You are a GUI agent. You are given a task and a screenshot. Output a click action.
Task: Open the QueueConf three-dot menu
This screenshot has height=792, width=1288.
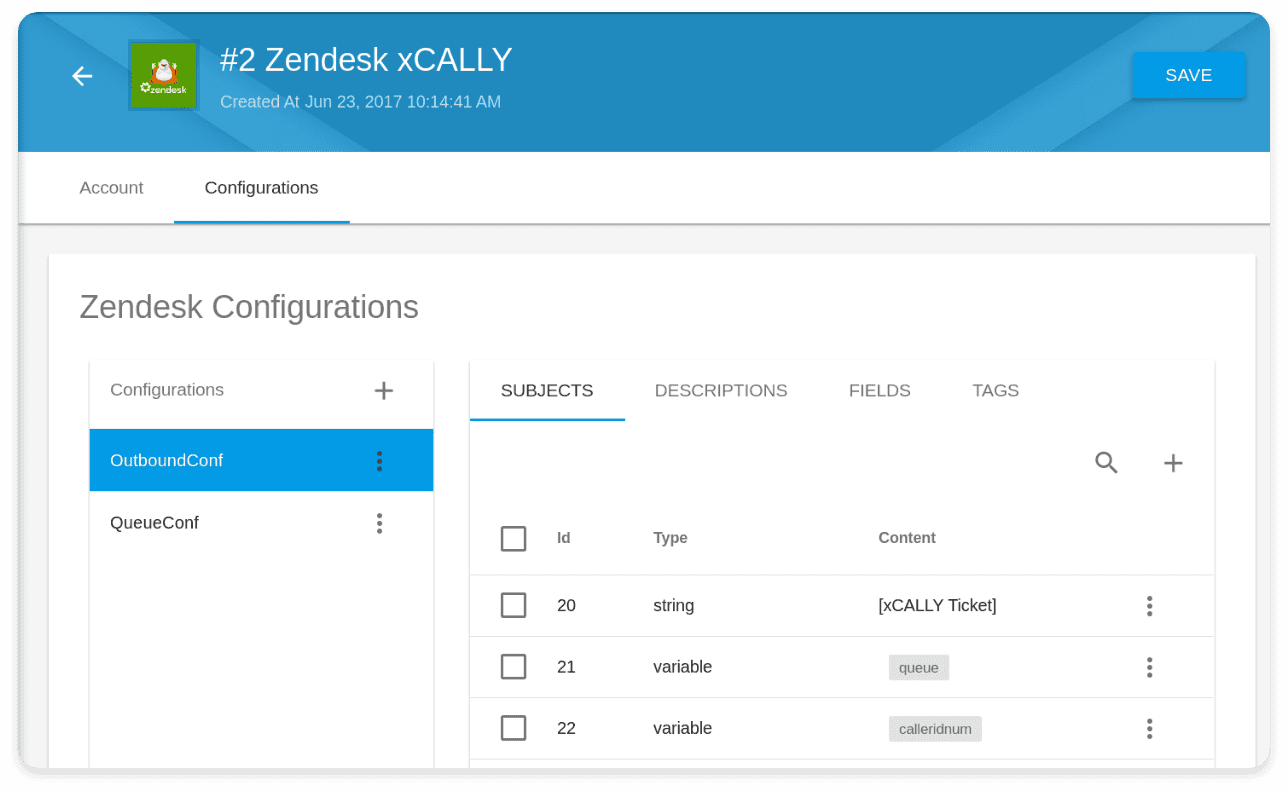[379, 523]
